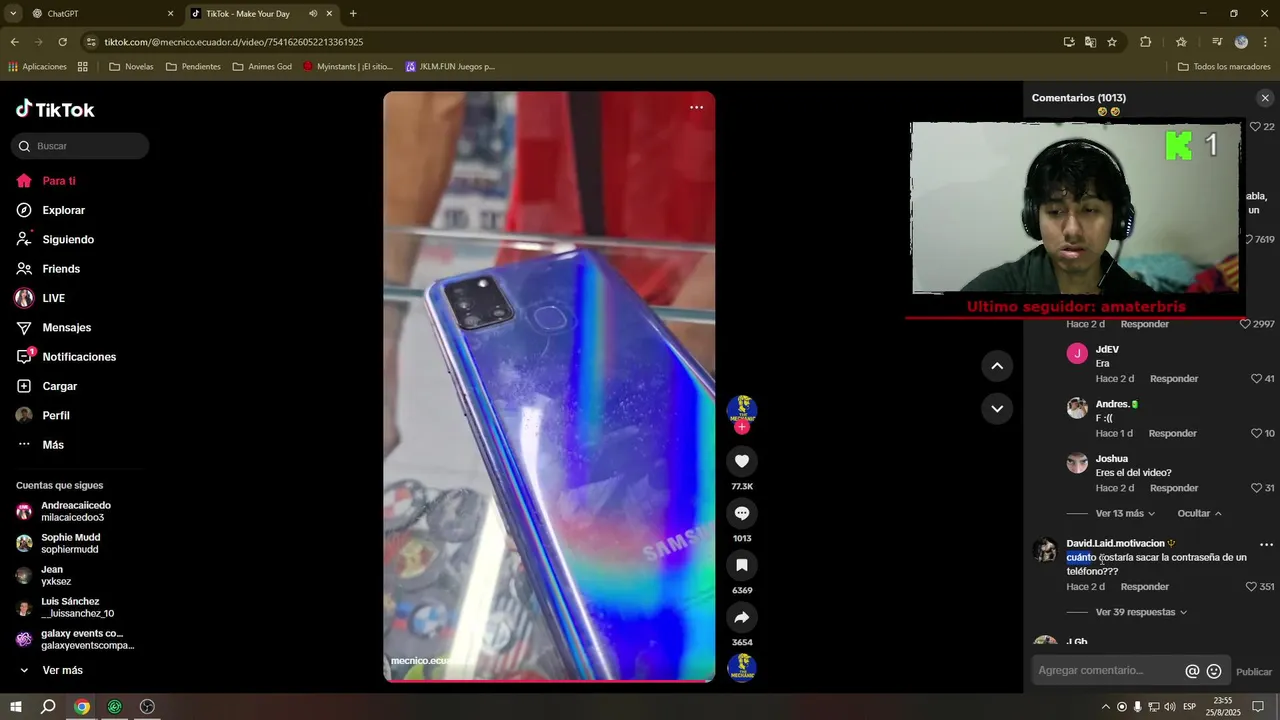
Task: Follow creator with the red plus badge
Action: pyautogui.click(x=741, y=427)
